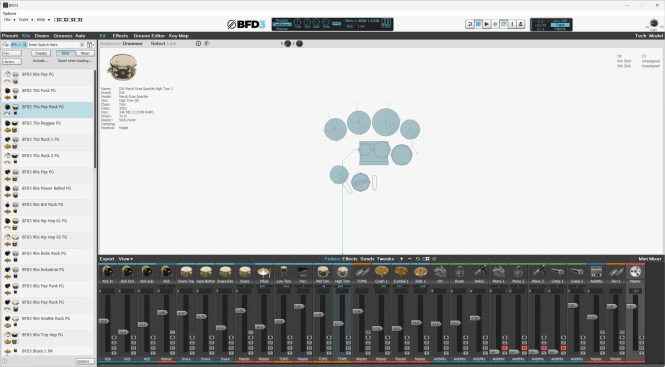This screenshot has height=367, width=665.
Task: Toggle the Mixer view button in browser
Action: click(85, 53)
